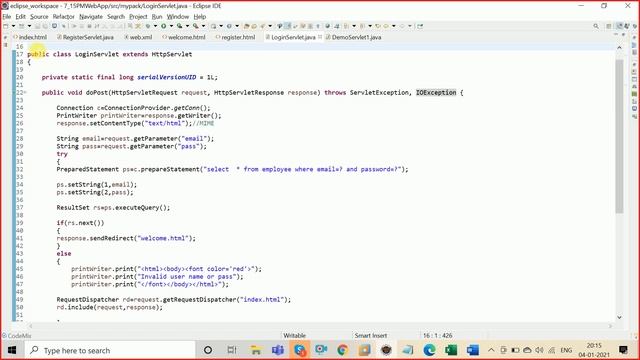This screenshot has width=640, height=360.
Task: Open Microsoft Teams from taskbar
Action: click(x=278, y=350)
